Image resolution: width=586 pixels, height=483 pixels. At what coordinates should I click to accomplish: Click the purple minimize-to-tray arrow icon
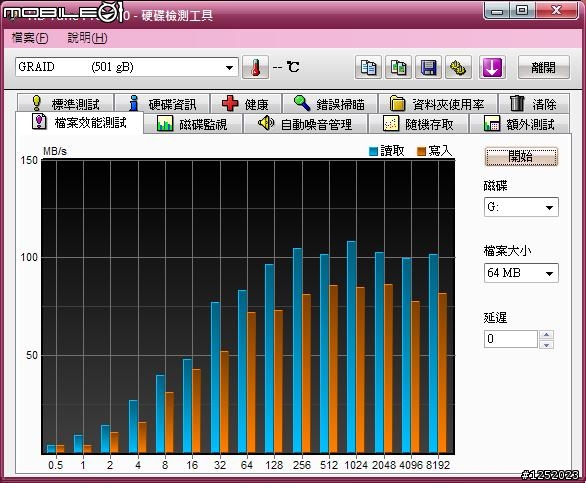[492, 67]
